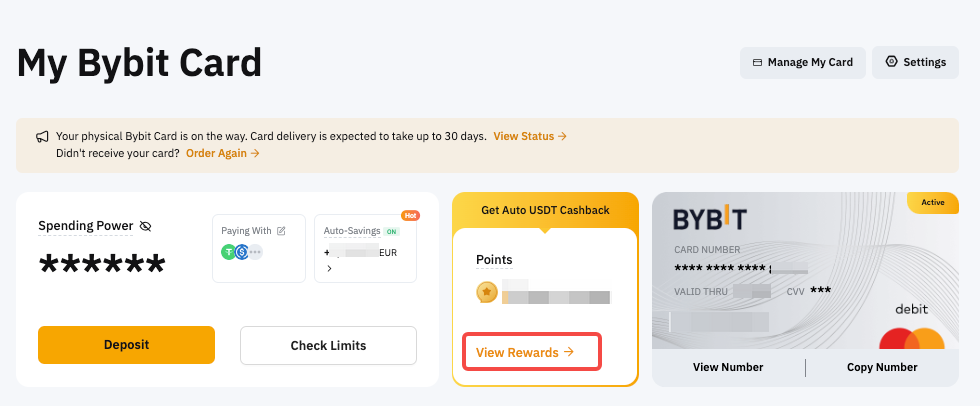
Task: Show hidden Spending Power balance via eye icon
Action: 146,227
